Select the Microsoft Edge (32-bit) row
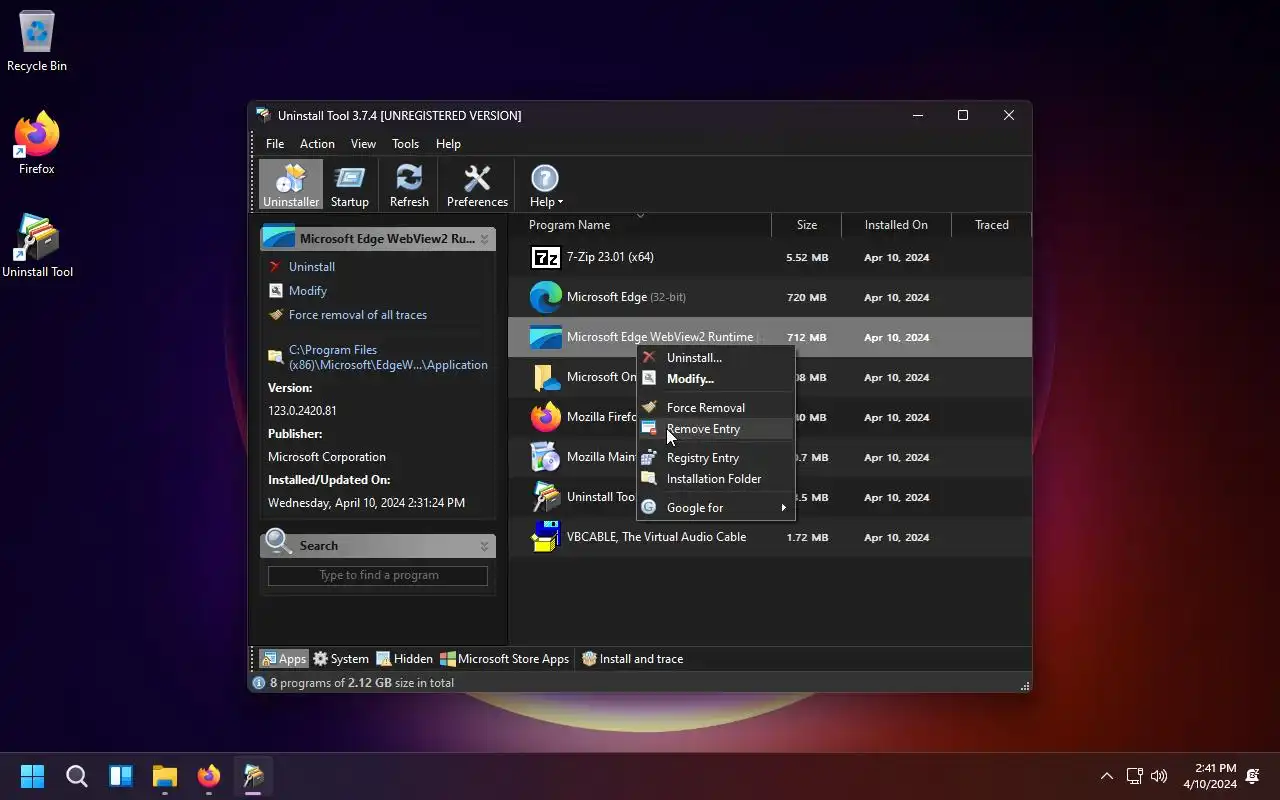This screenshot has height=800, width=1280. coord(770,297)
